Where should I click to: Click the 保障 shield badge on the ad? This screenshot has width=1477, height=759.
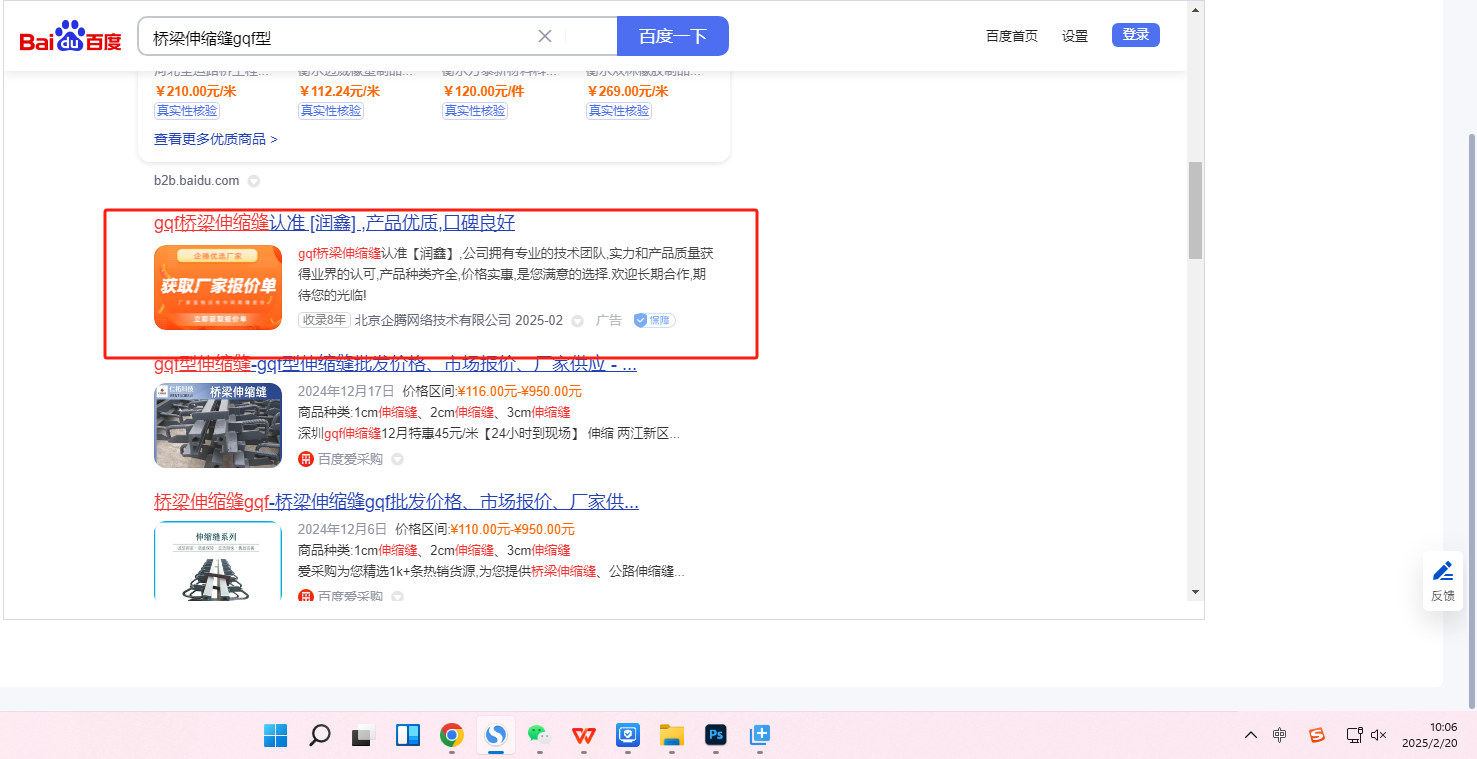654,320
